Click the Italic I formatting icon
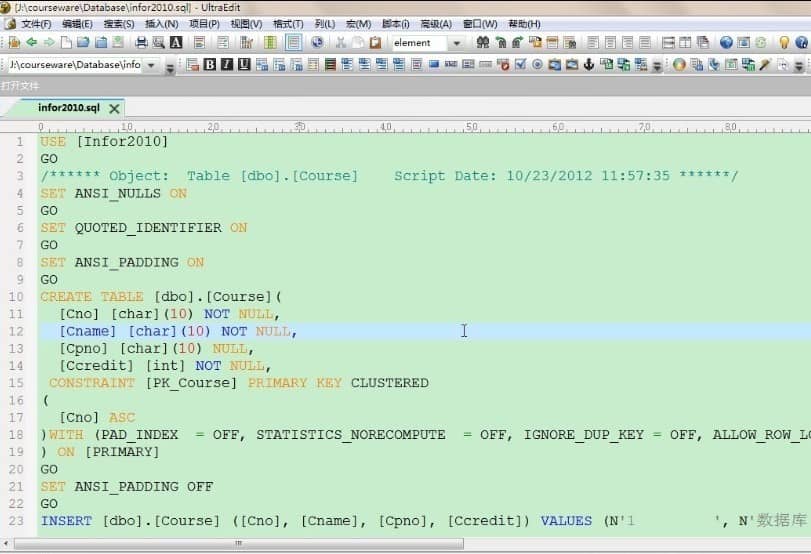811x554 pixels. (227, 65)
